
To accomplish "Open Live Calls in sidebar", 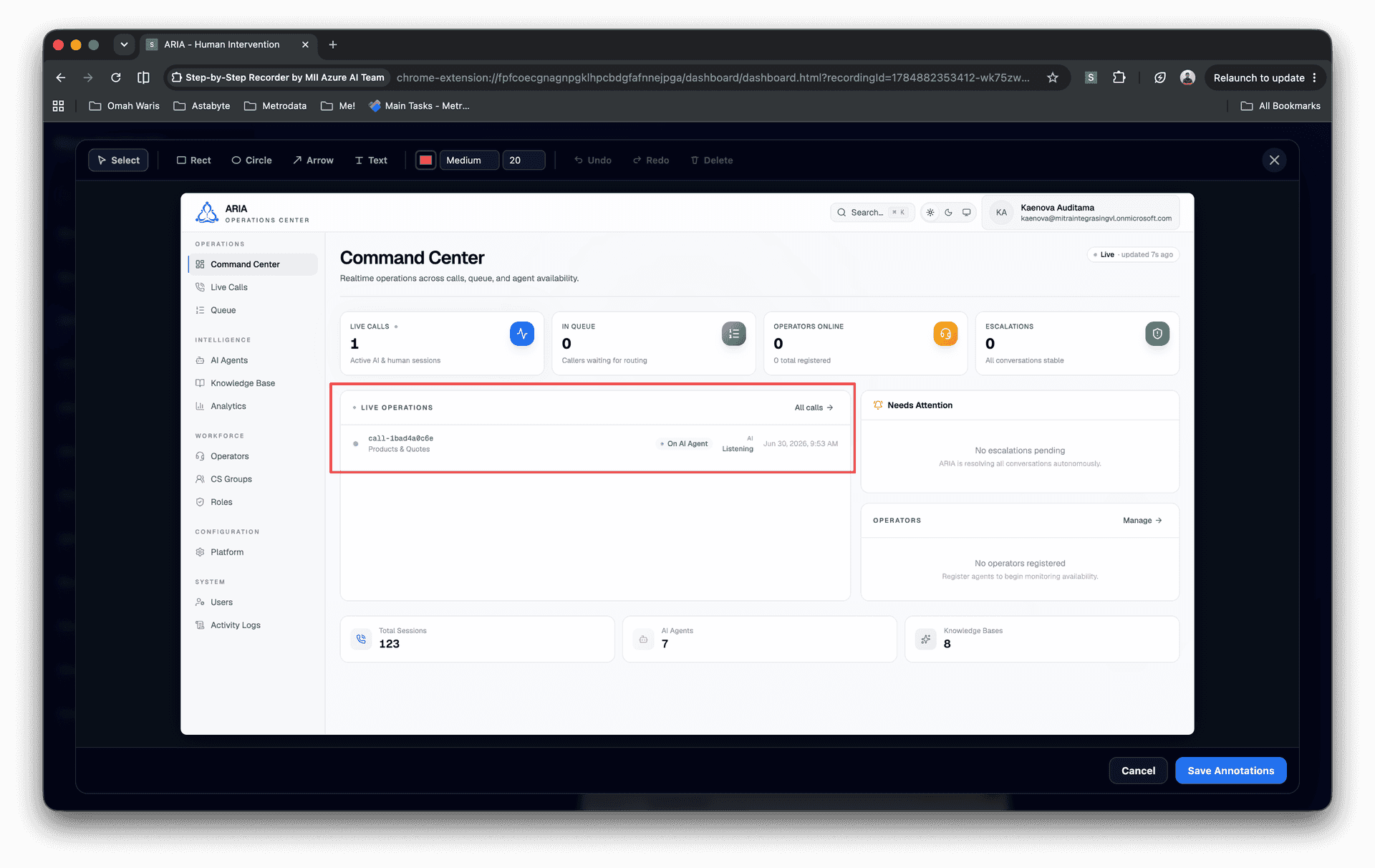I will (x=253, y=287).
